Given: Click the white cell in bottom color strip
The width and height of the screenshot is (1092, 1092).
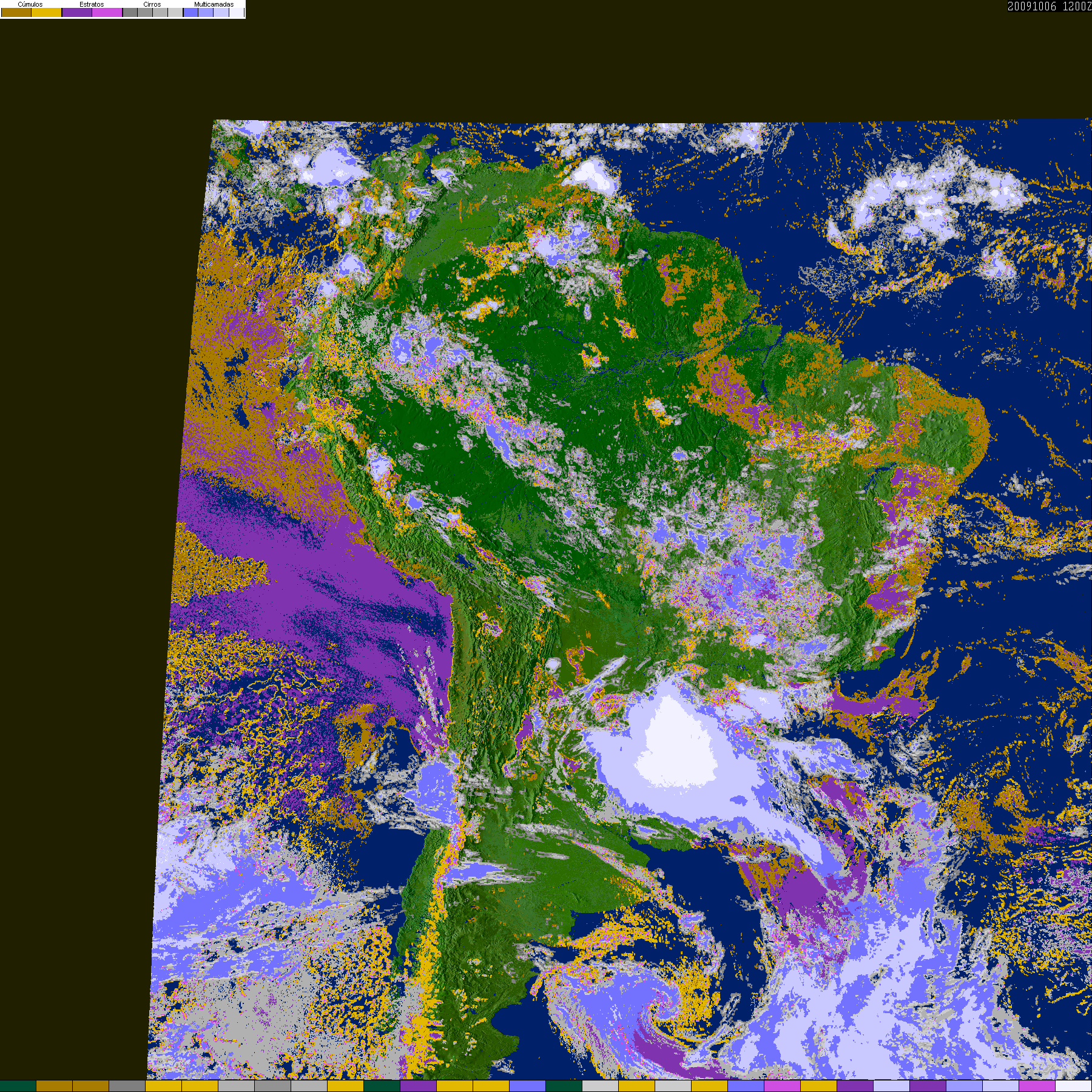Looking at the screenshot, I should 1074,1086.
